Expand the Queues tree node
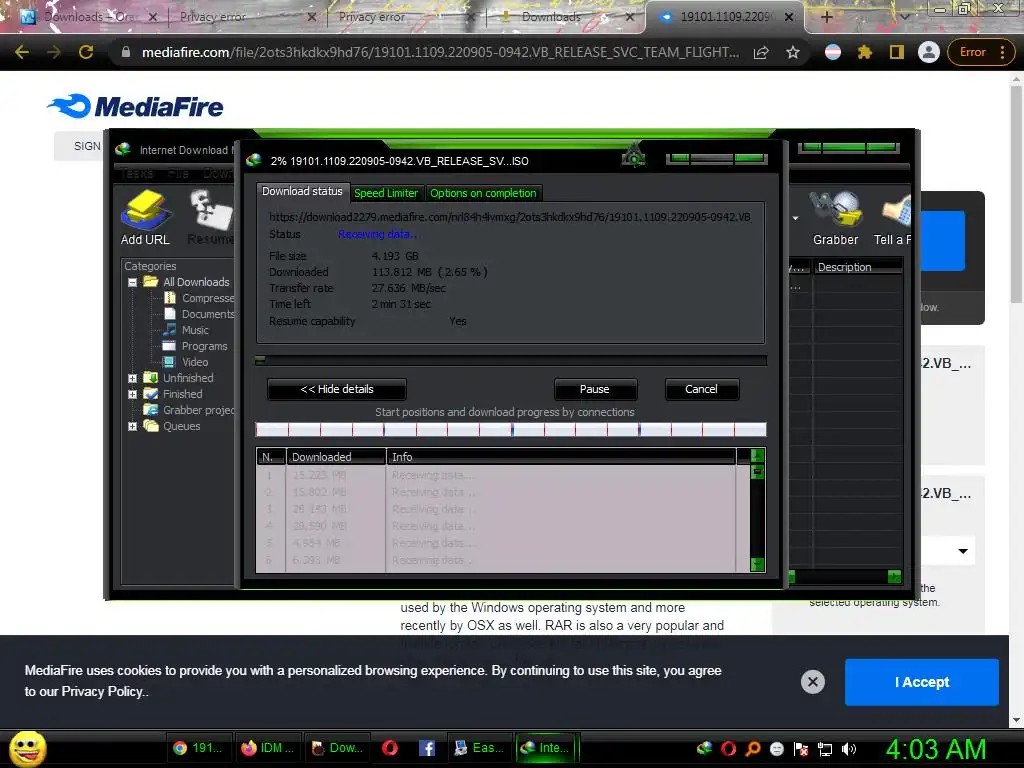1024x768 pixels. pyautogui.click(x=133, y=426)
